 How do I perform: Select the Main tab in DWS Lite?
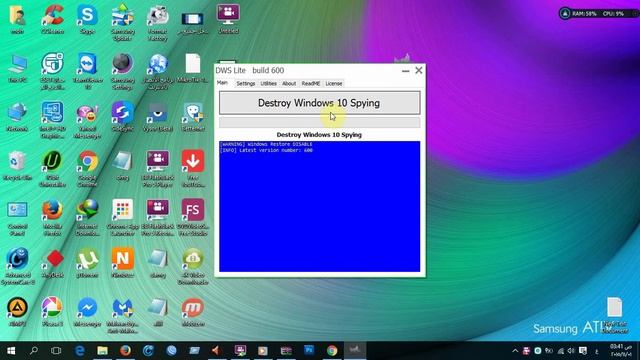tap(222, 82)
